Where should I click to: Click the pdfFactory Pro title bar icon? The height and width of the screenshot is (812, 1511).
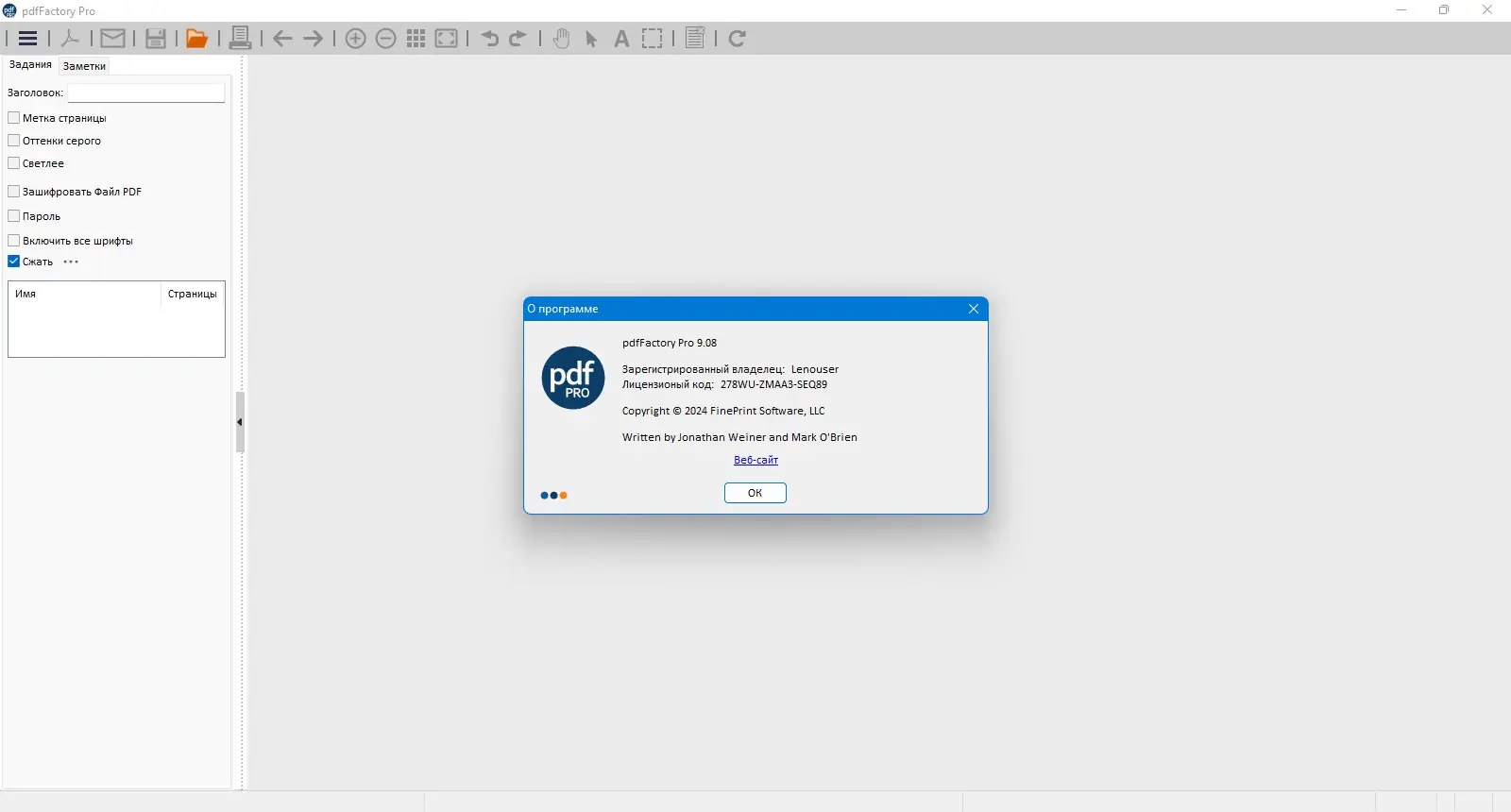[x=9, y=10]
